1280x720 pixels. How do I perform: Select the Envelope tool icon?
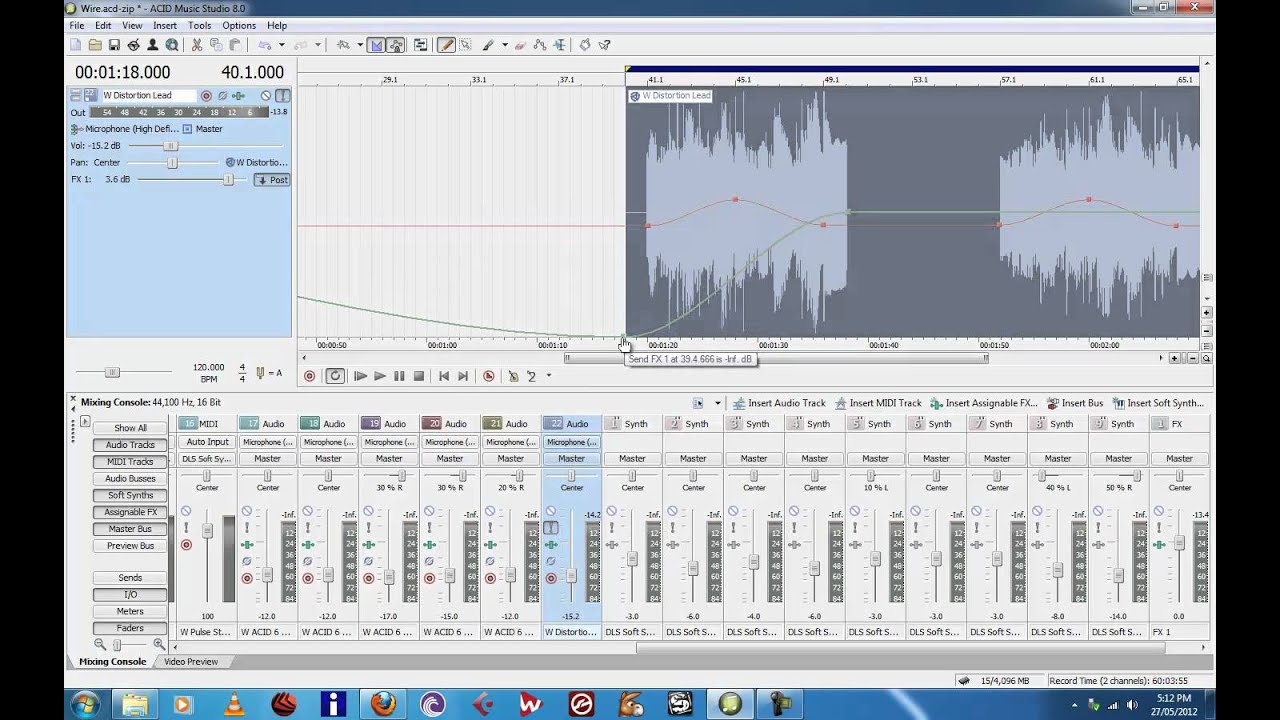[x=541, y=45]
